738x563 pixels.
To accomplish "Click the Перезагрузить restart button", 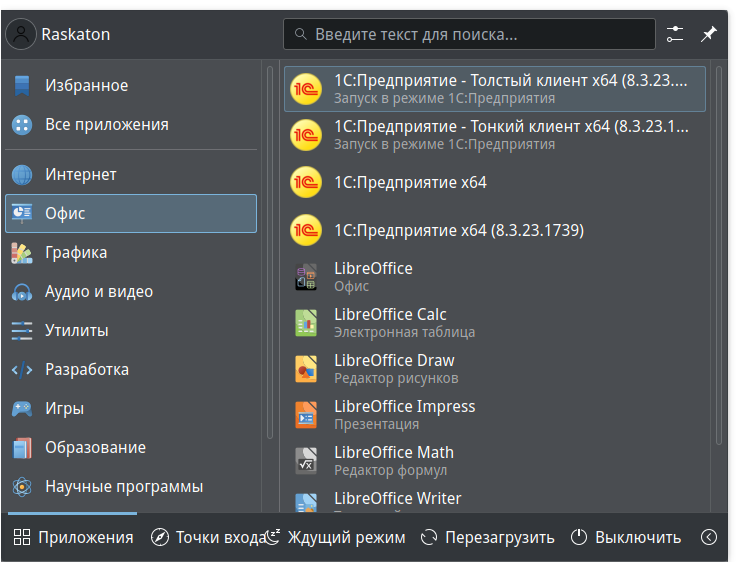I will (x=488, y=537).
